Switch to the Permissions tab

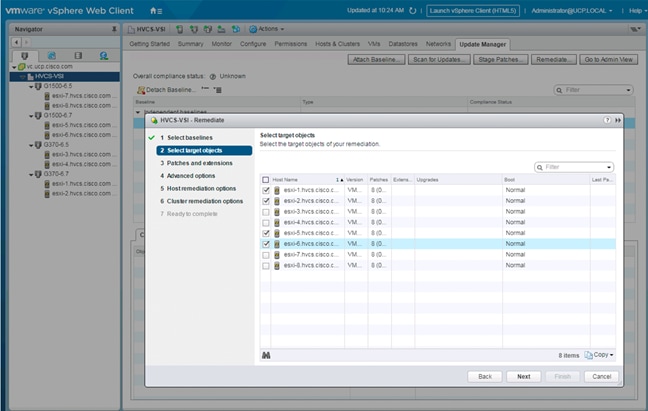[x=291, y=44]
